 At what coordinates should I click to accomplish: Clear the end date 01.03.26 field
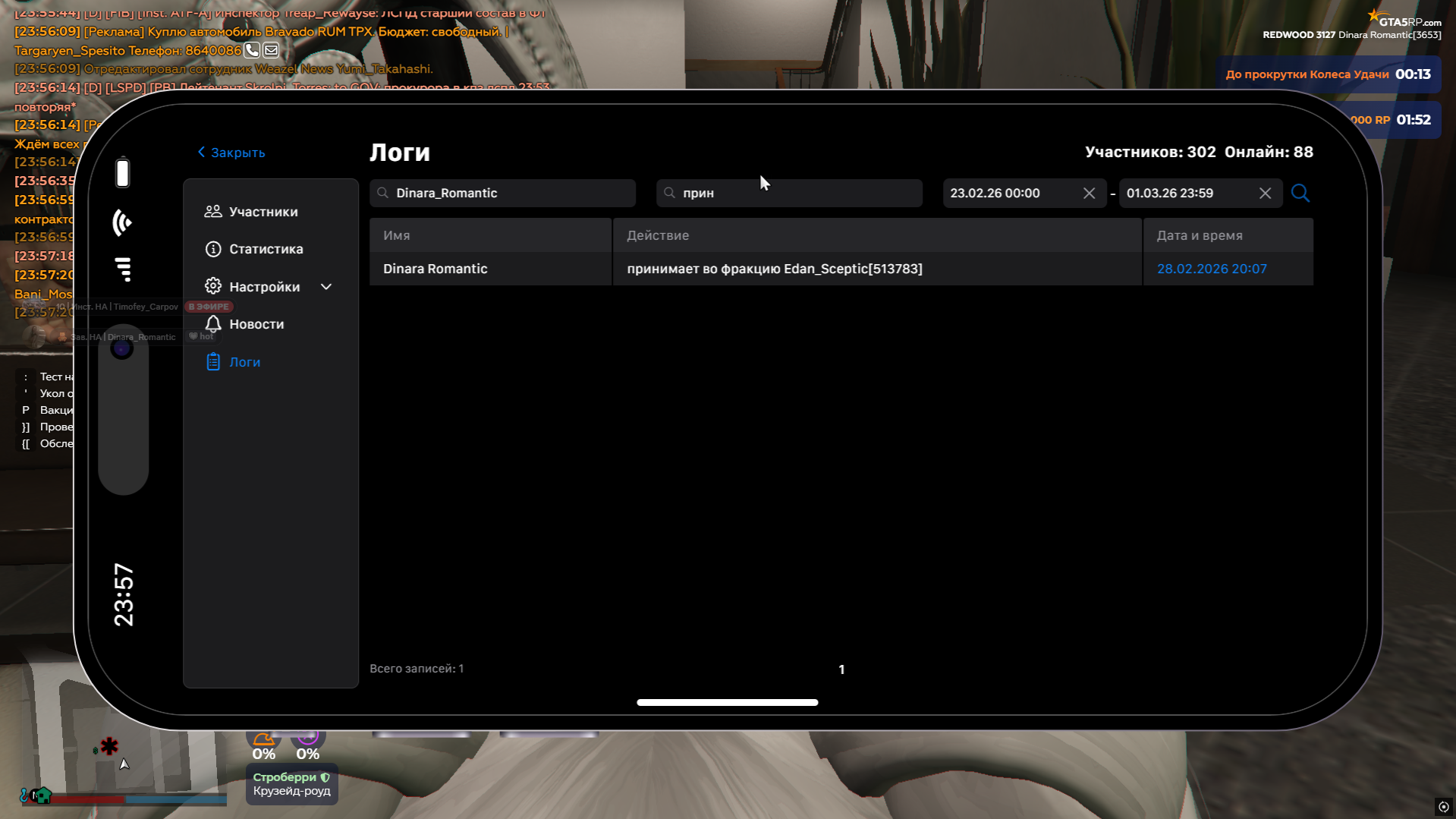tap(1265, 194)
